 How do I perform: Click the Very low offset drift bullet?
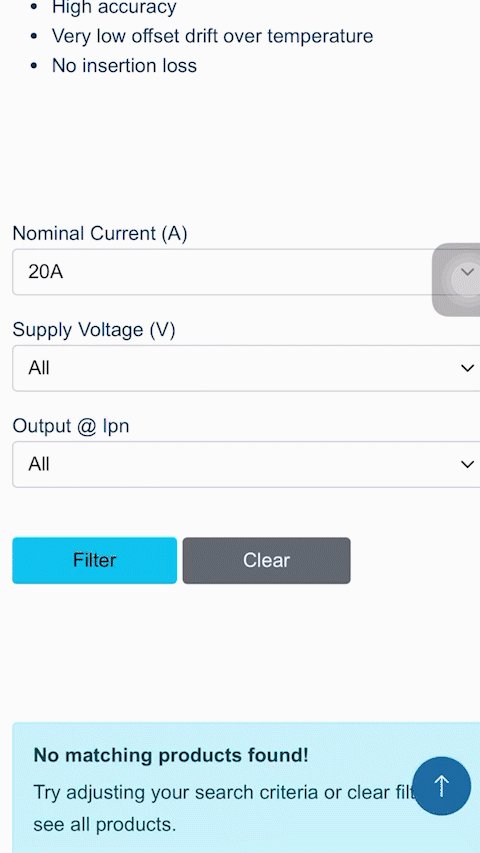coord(212,36)
